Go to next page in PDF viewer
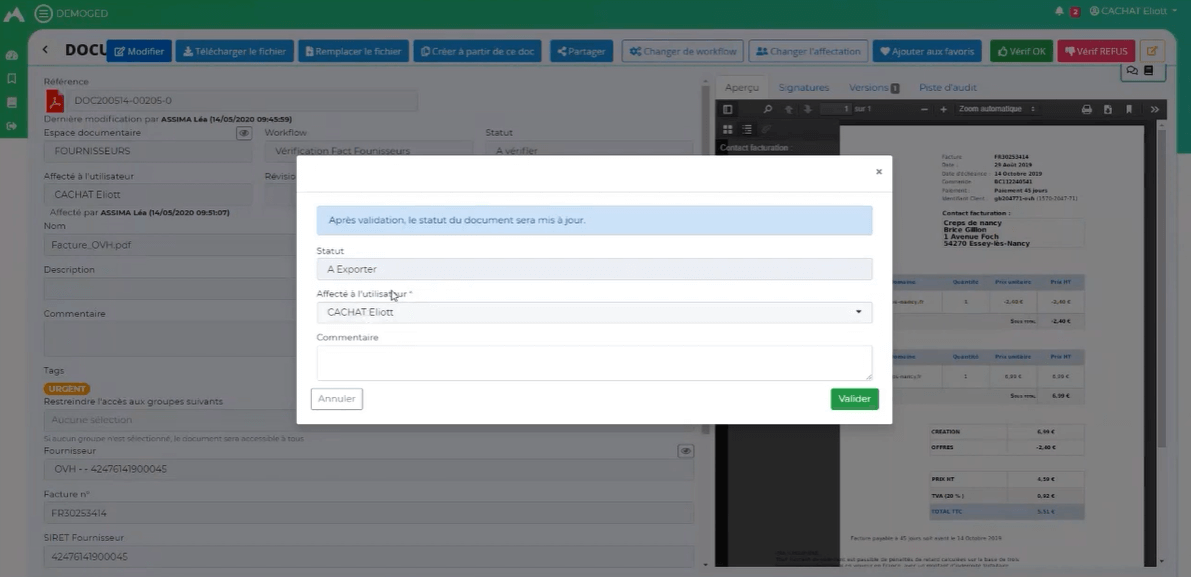The width and height of the screenshot is (1191, 577). click(x=807, y=109)
